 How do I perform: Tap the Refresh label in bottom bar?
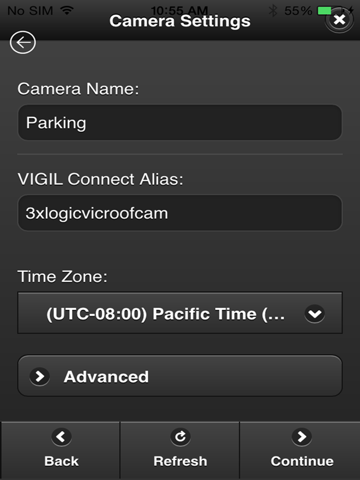coord(180,461)
